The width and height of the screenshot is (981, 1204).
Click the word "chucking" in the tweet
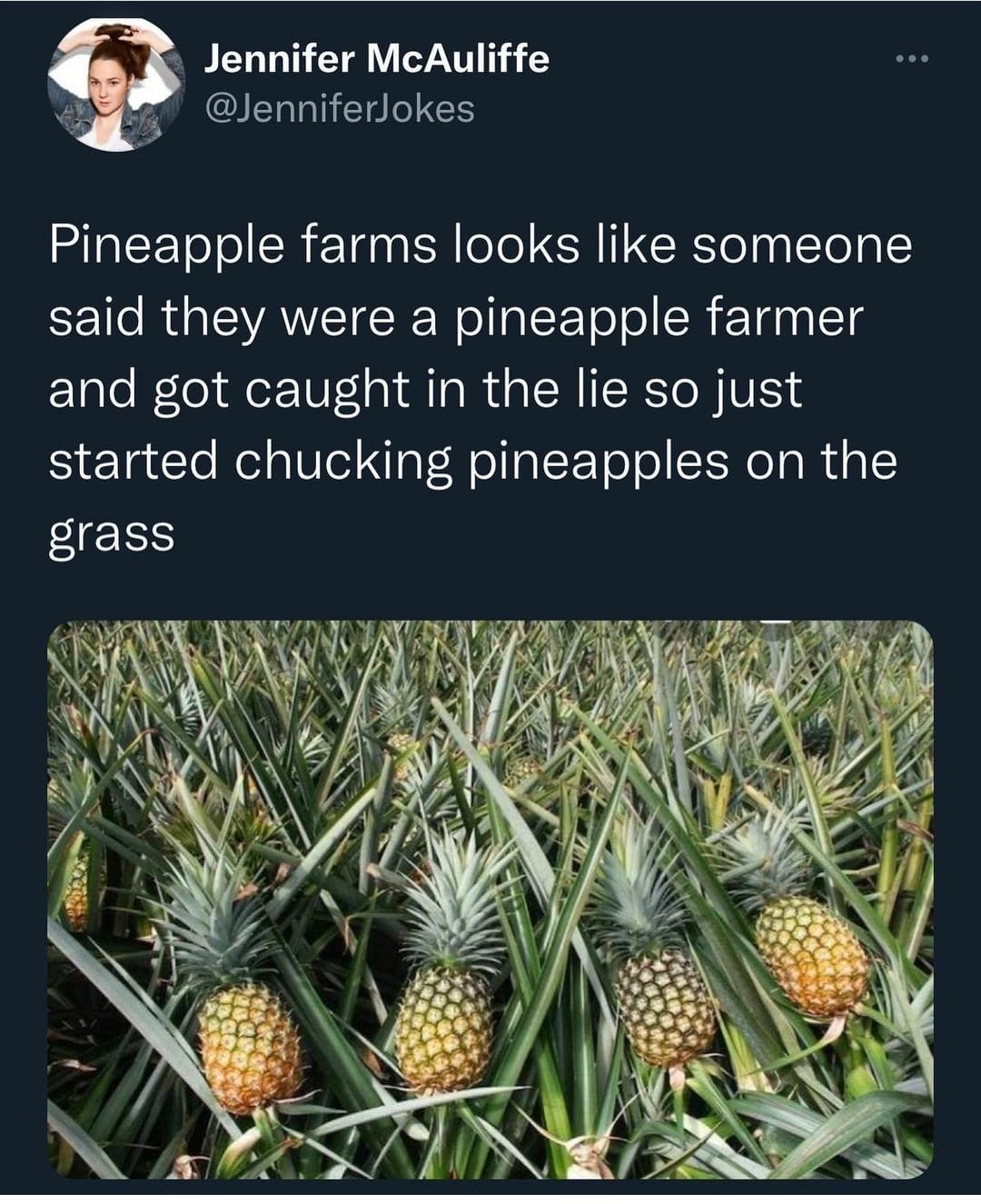(343, 462)
